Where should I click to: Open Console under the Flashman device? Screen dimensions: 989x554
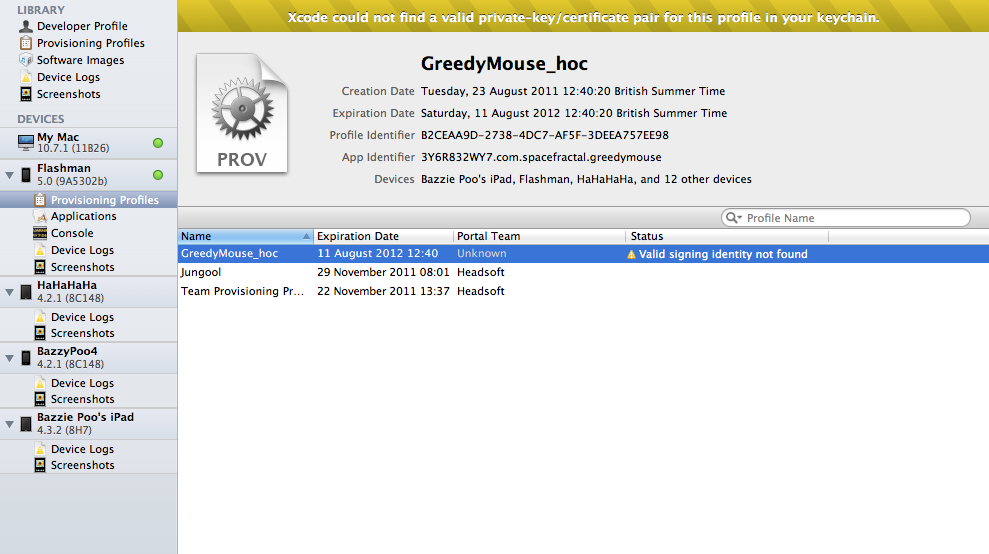pyautogui.click(x=72, y=233)
